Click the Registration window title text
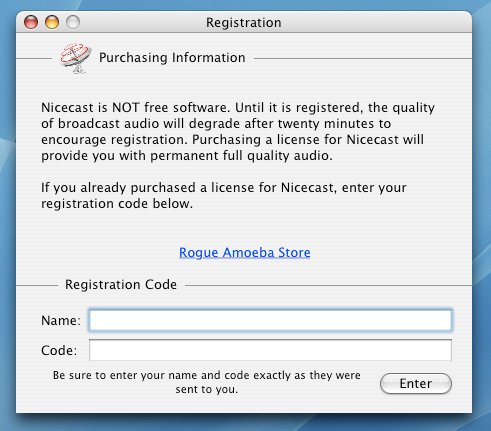This screenshot has height=431, width=491. (x=244, y=23)
